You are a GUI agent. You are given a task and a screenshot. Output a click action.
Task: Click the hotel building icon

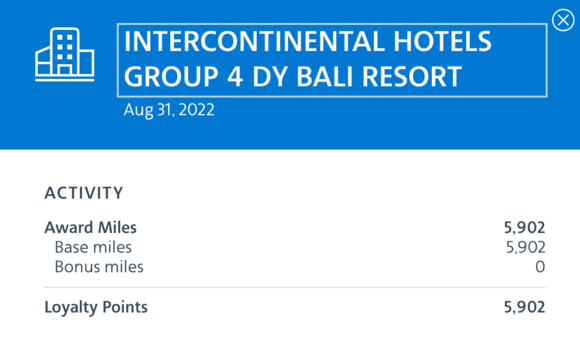click(x=65, y=54)
